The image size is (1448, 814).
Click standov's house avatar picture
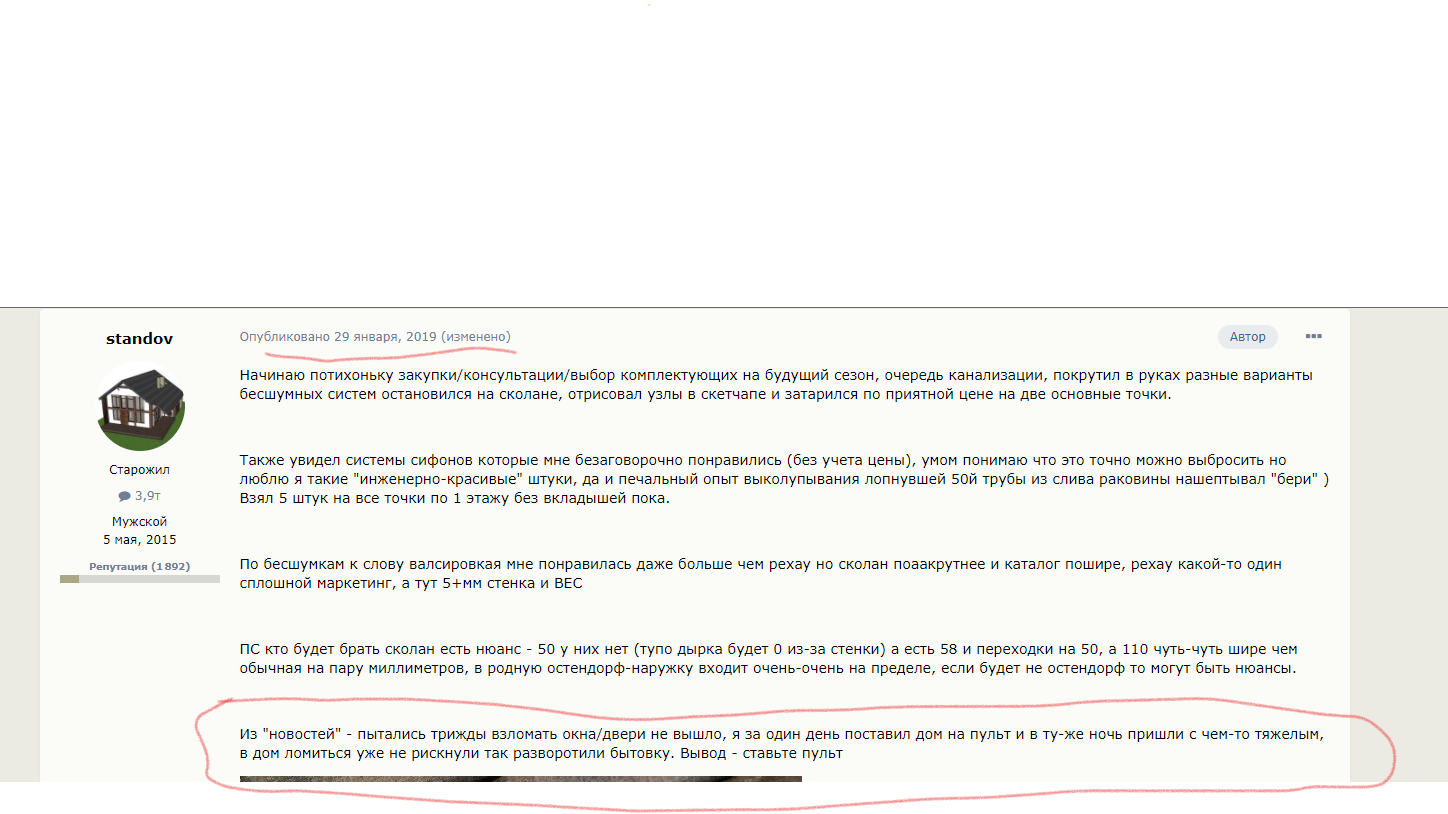pyautogui.click(x=140, y=406)
